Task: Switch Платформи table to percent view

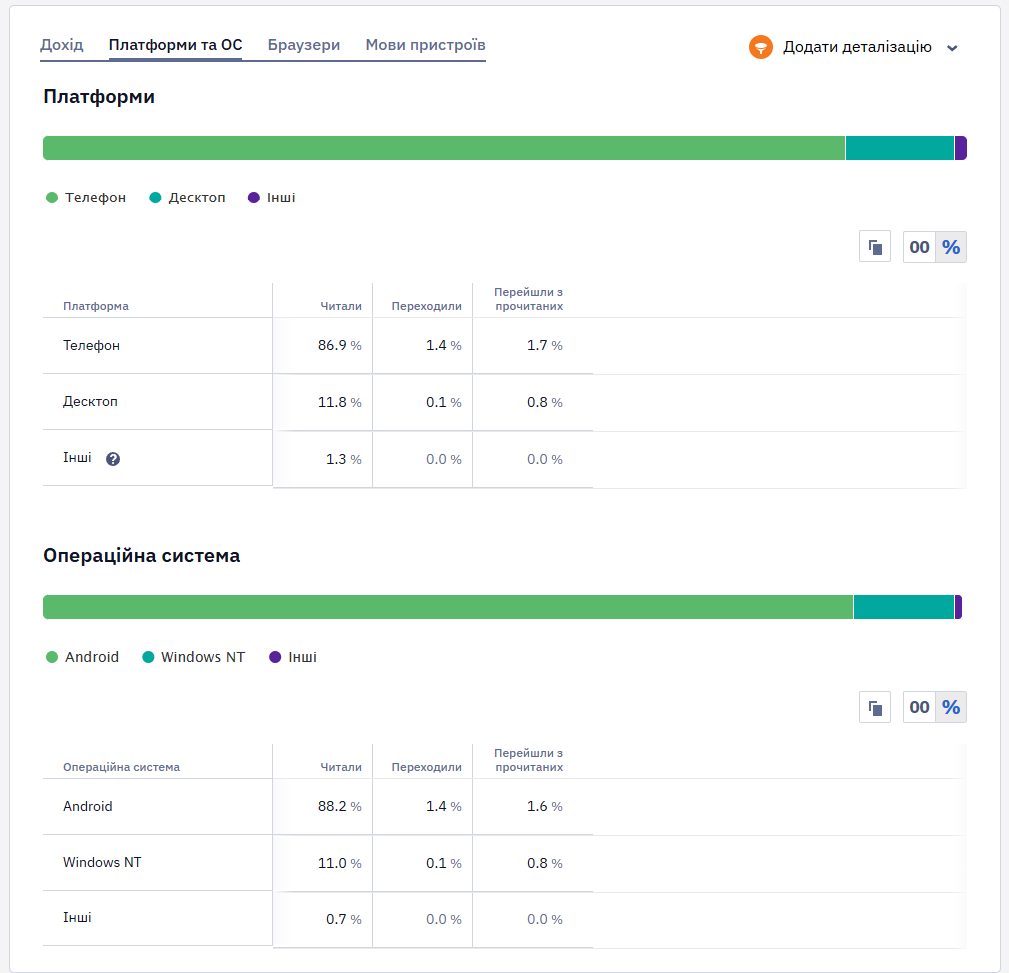Action: (951, 246)
